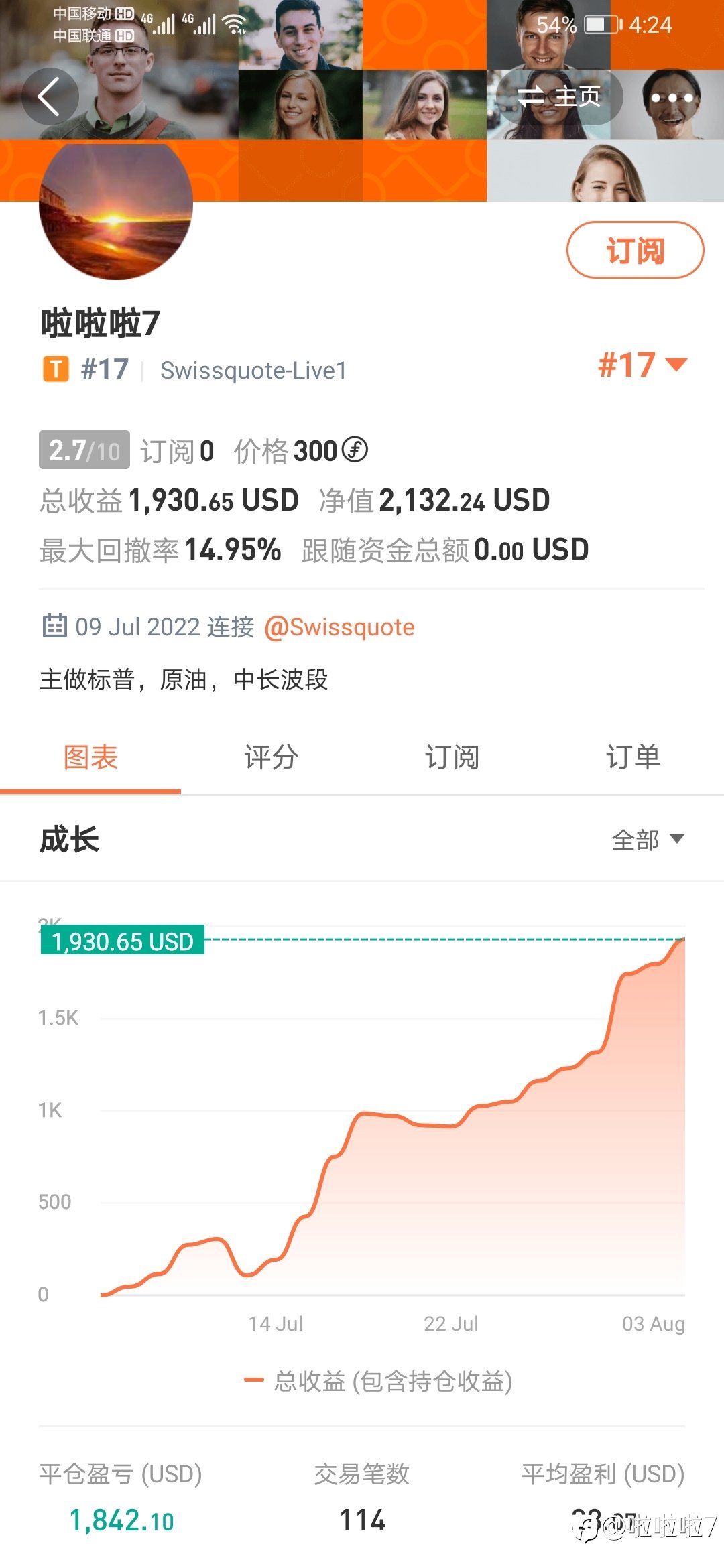
Task: Tap the back arrow icon
Action: [x=50, y=96]
